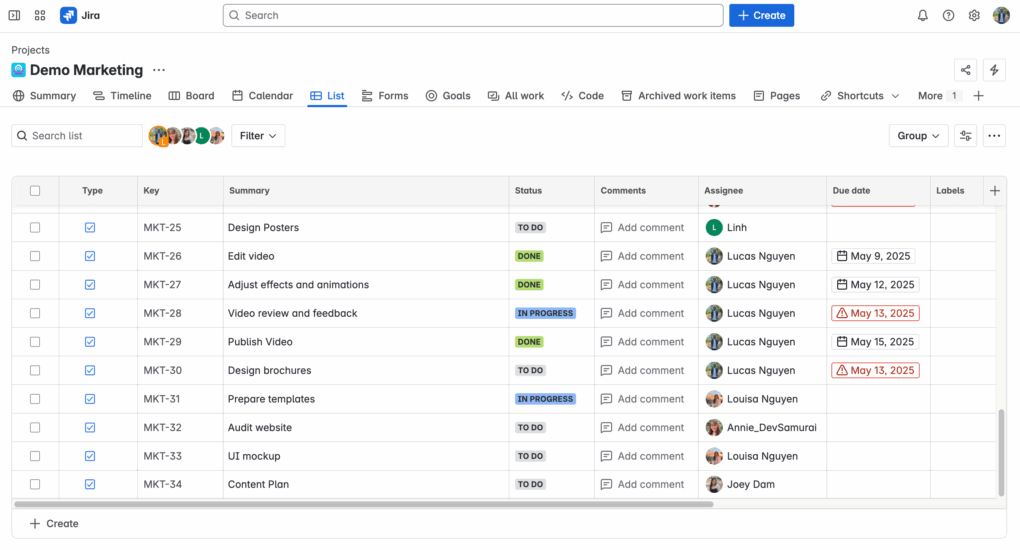Click the share icon button

click(965, 70)
